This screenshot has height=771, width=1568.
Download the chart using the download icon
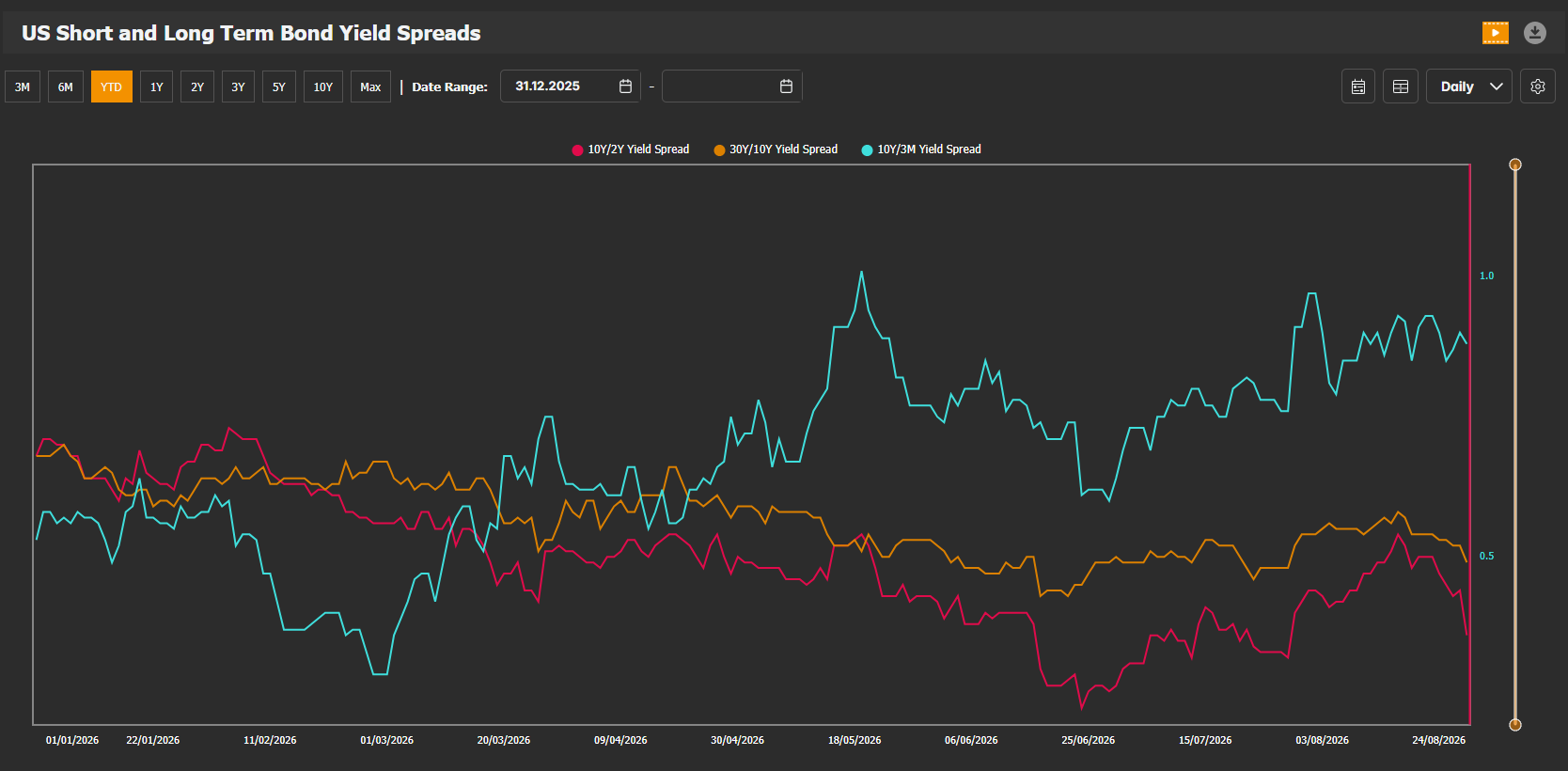coord(1535,33)
